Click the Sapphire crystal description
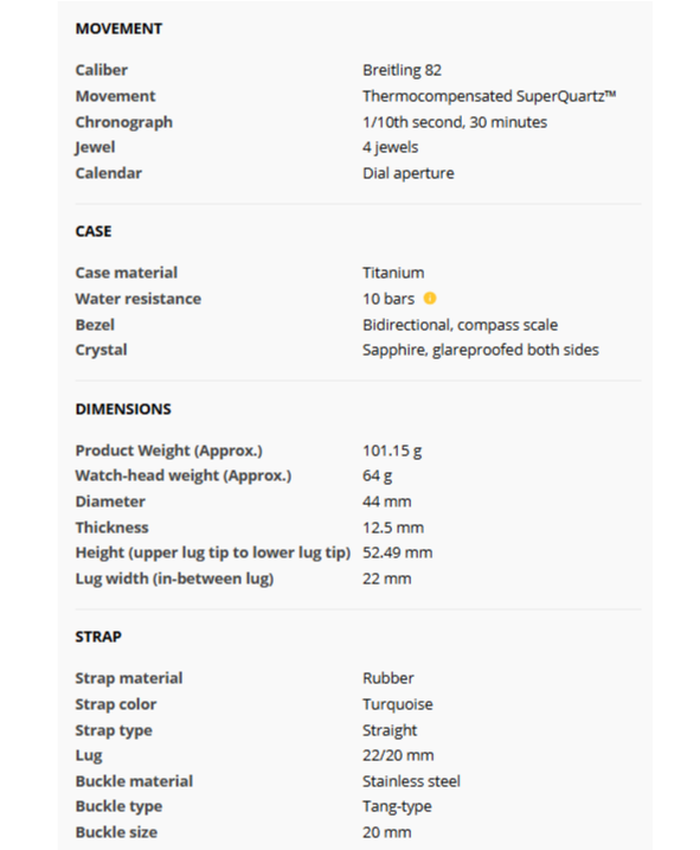This screenshot has height=850, width=700. click(480, 350)
